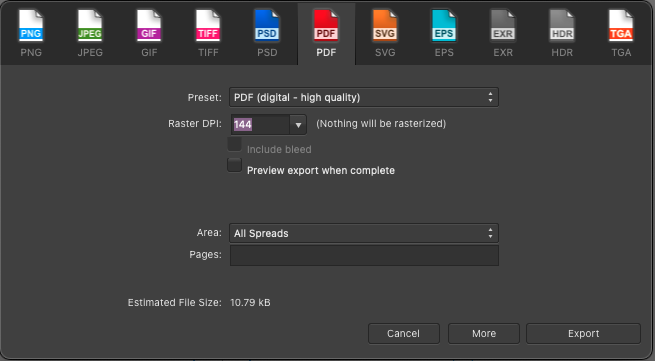Cancel the export dialog

click(404, 333)
